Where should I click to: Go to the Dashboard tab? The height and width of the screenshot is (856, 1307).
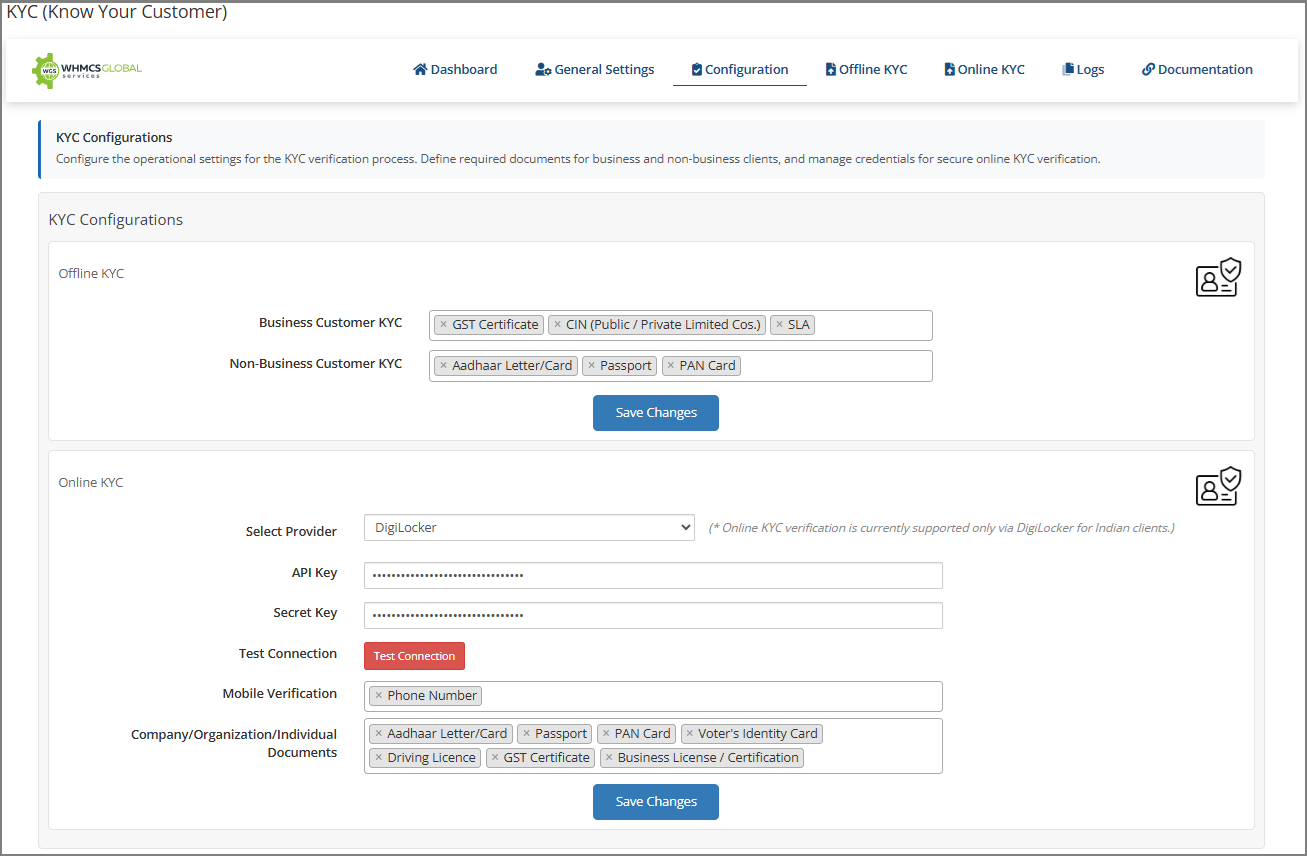pyautogui.click(x=455, y=70)
